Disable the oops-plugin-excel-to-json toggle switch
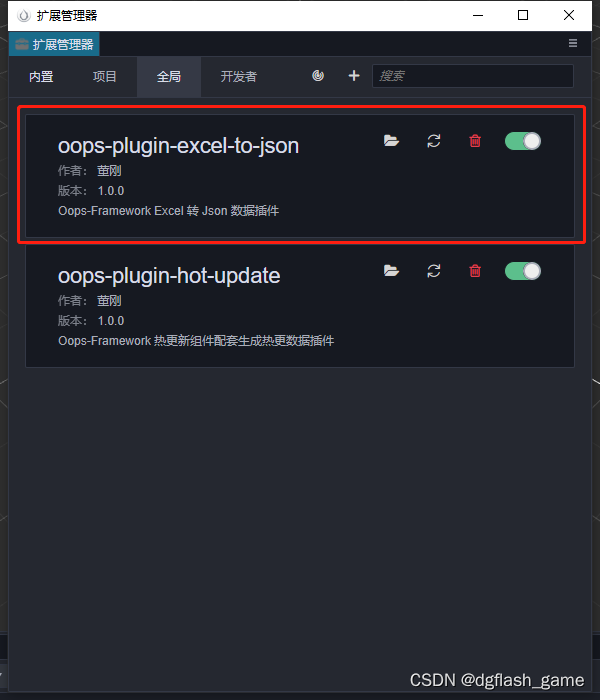 (523, 141)
